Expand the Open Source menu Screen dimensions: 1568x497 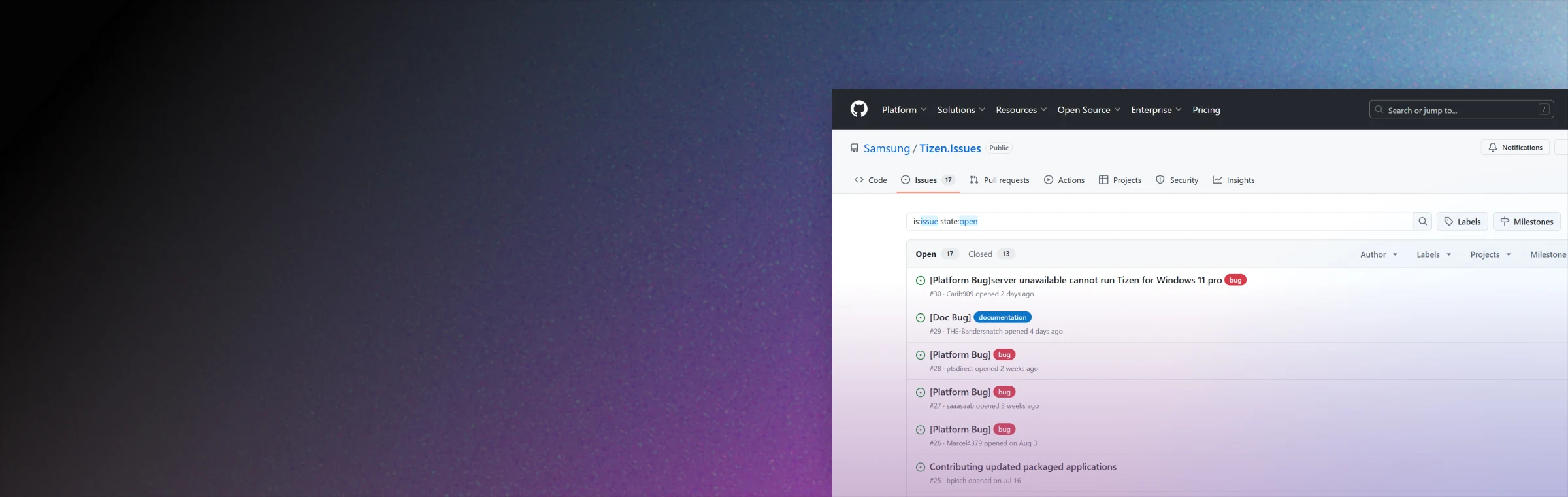[1089, 110]
